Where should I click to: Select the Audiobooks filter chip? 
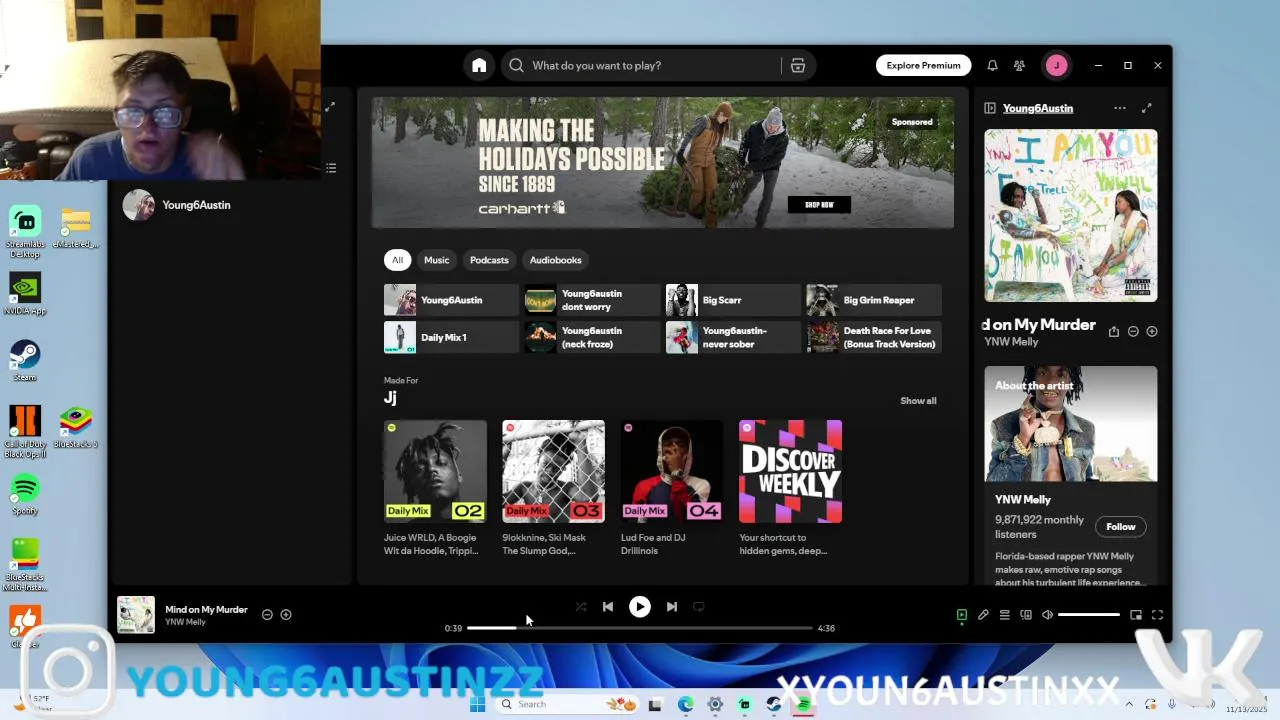pyautogui.click(x=555, y=260)
